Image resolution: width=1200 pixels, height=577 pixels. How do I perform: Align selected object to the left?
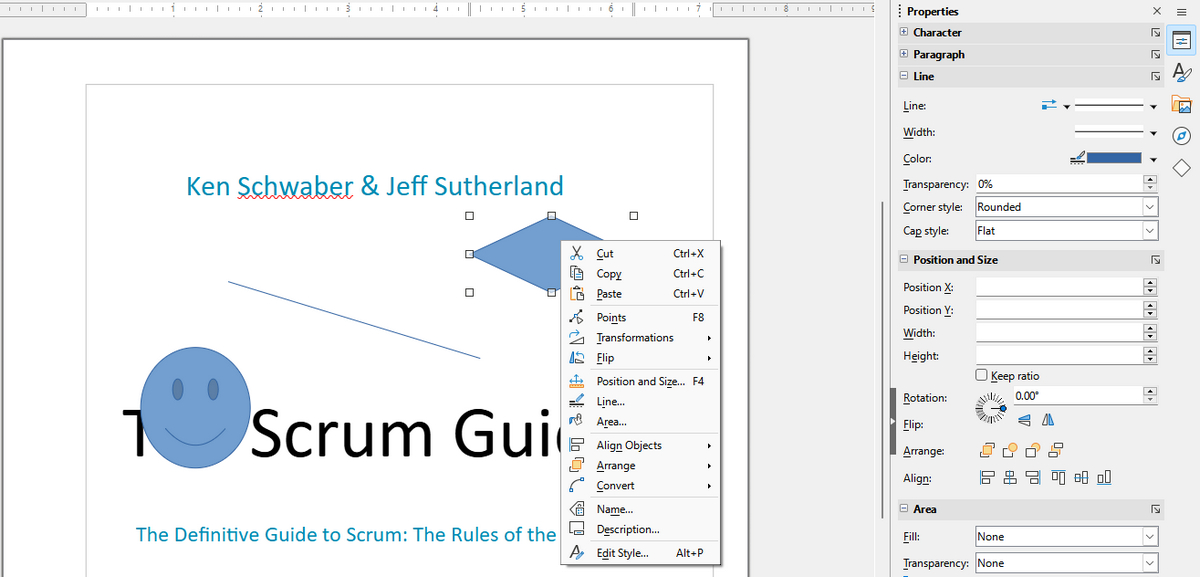pos(986,478)
